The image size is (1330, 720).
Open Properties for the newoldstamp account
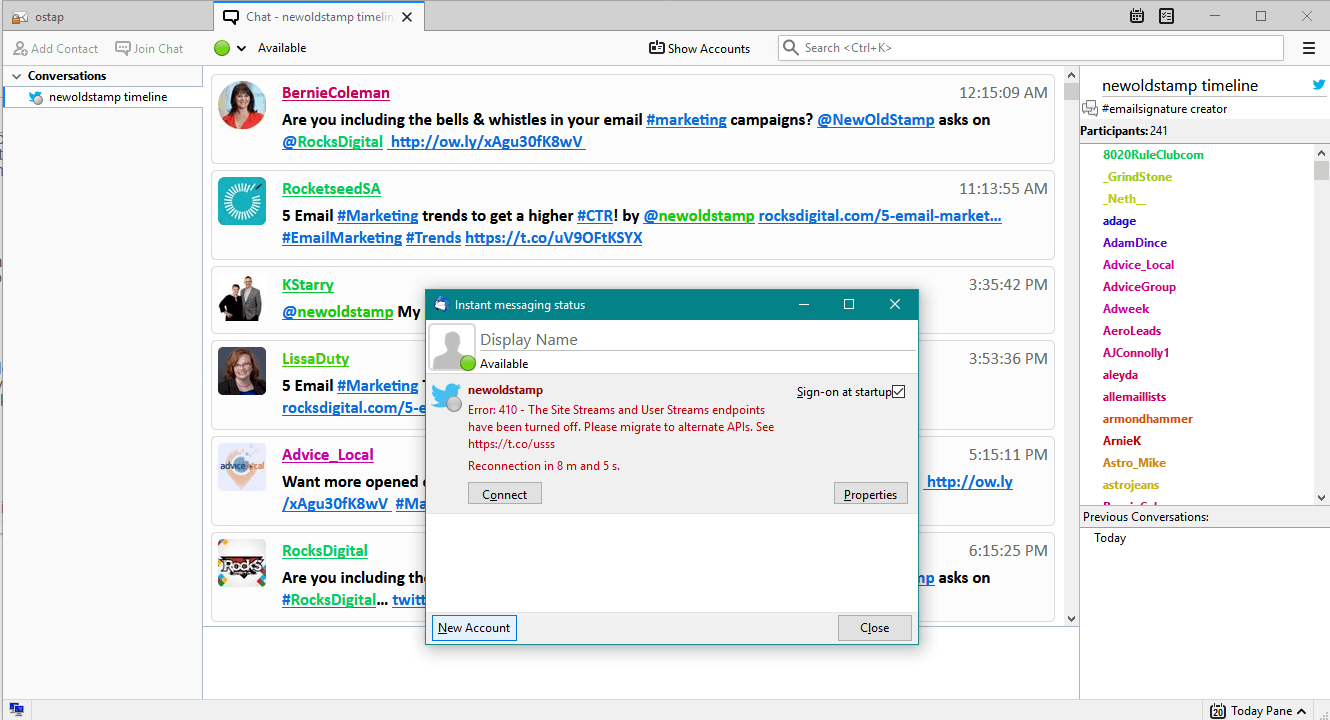click(x=871, y=494)
